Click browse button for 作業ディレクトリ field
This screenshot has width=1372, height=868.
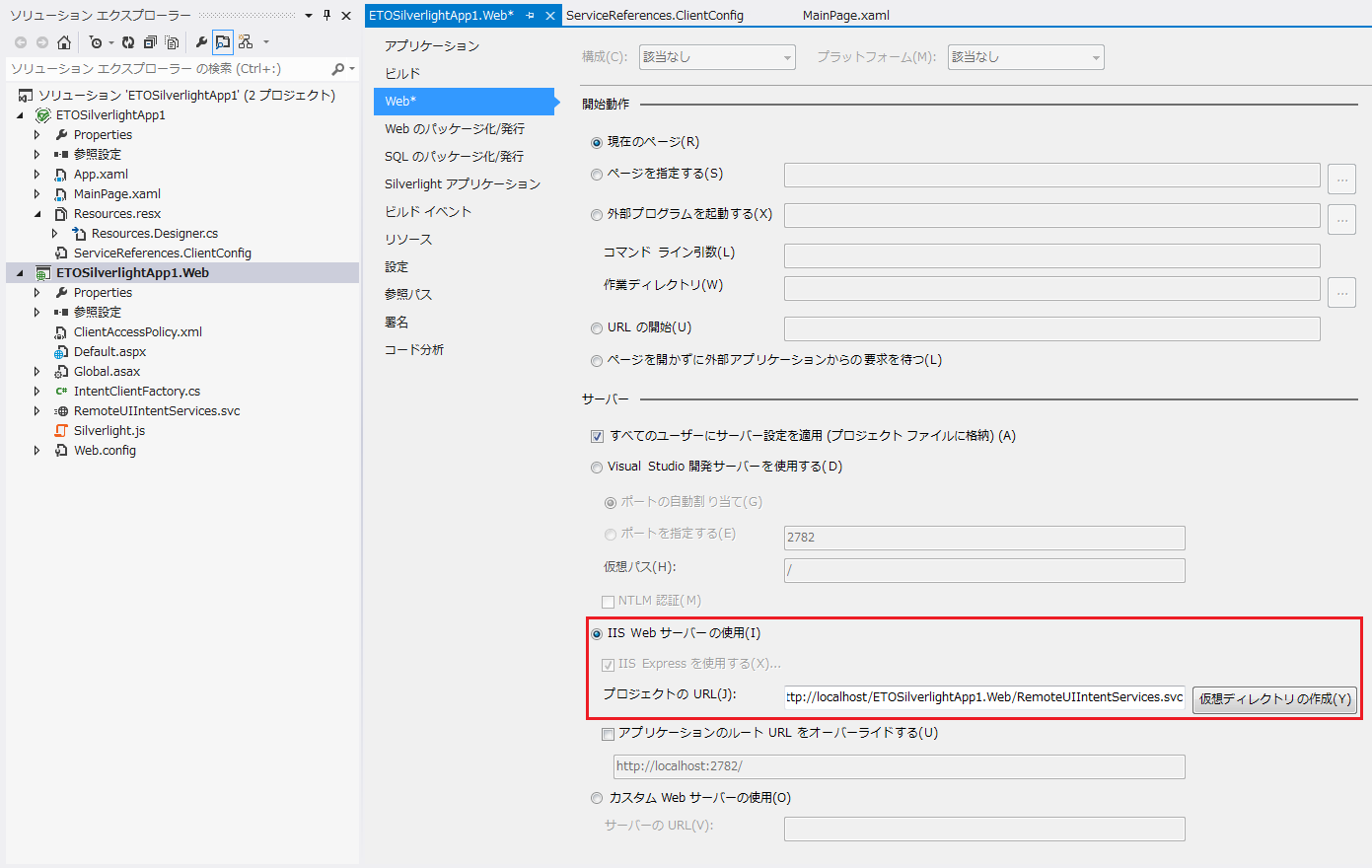pyautogui.click(x=1341, y=292)
